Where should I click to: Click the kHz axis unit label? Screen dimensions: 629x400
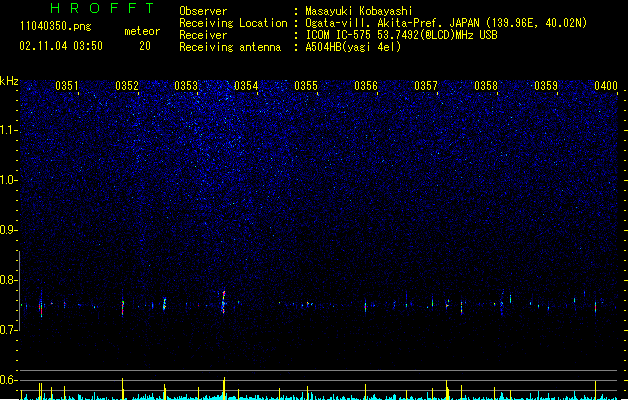click(9, 81)
